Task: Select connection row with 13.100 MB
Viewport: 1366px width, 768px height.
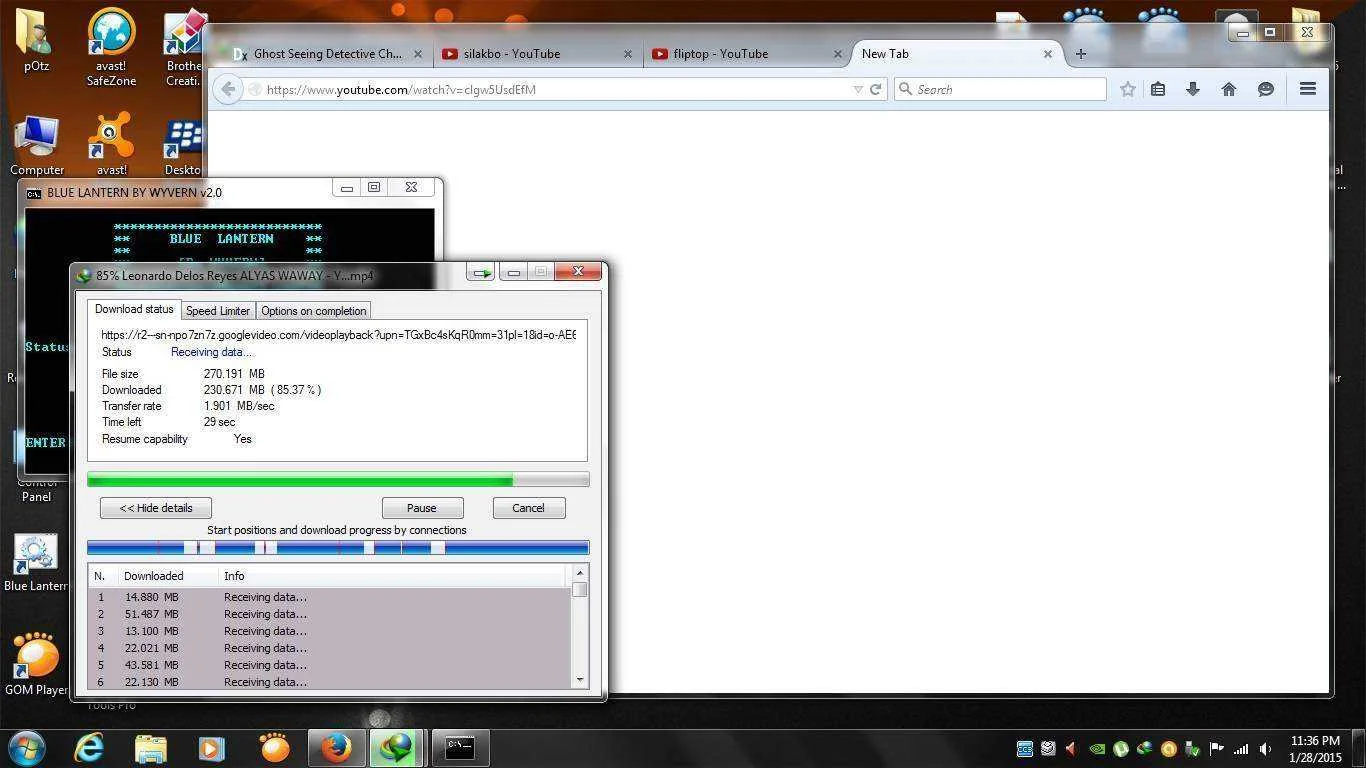Action: click(329, 631)
